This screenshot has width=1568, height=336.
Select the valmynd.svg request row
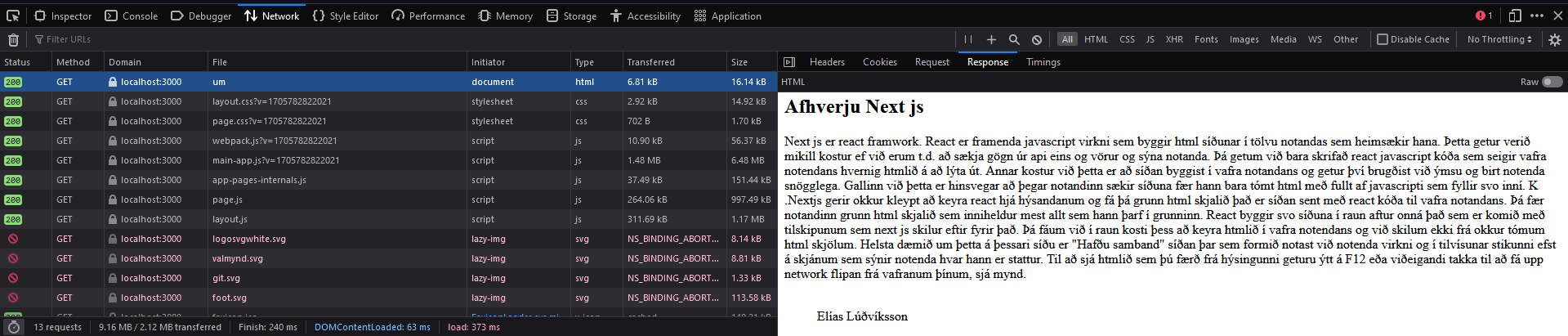(x=388, y=258)
